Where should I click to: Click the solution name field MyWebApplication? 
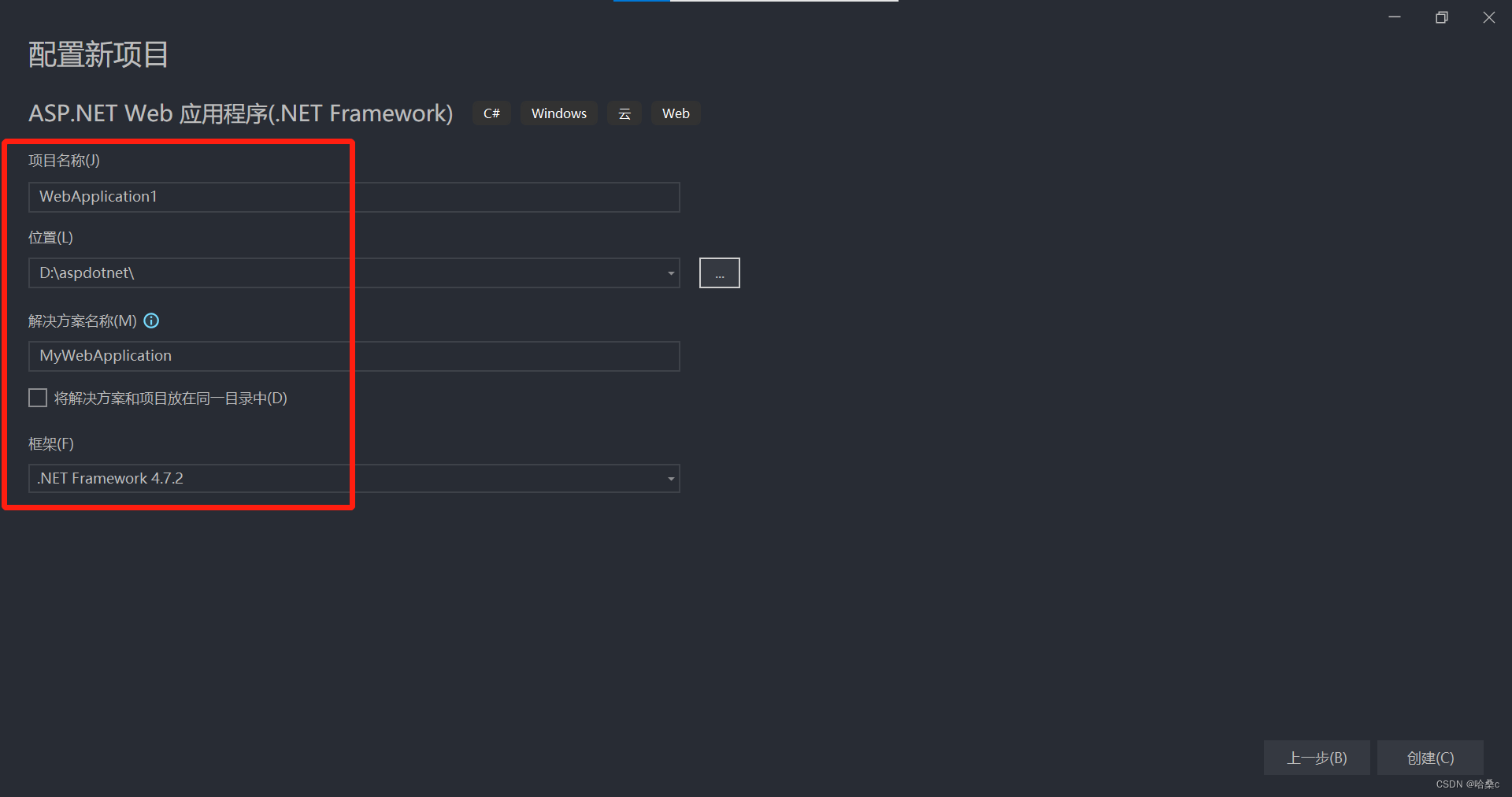[x=354, y=356]
